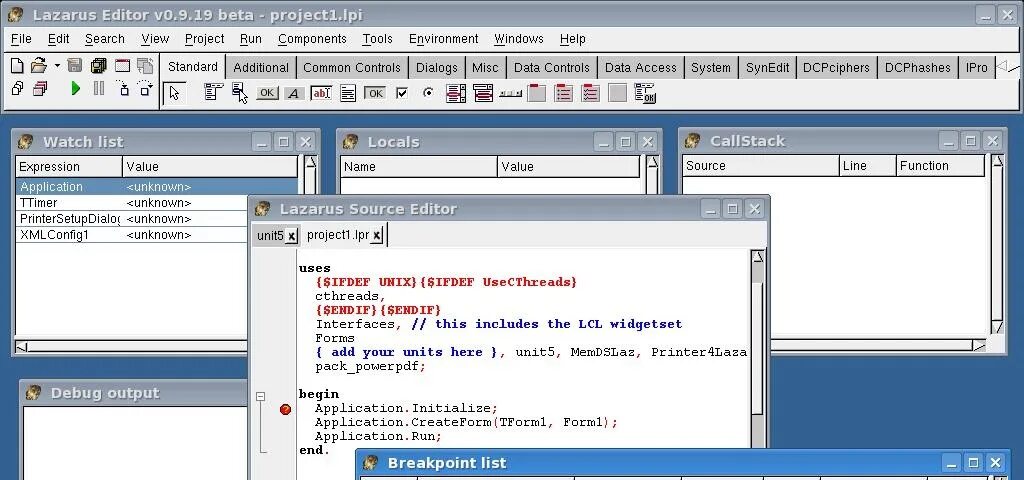This screenshot has height=480, width=1024.
Task: Open the Run menu
Action: click(251, 39)
